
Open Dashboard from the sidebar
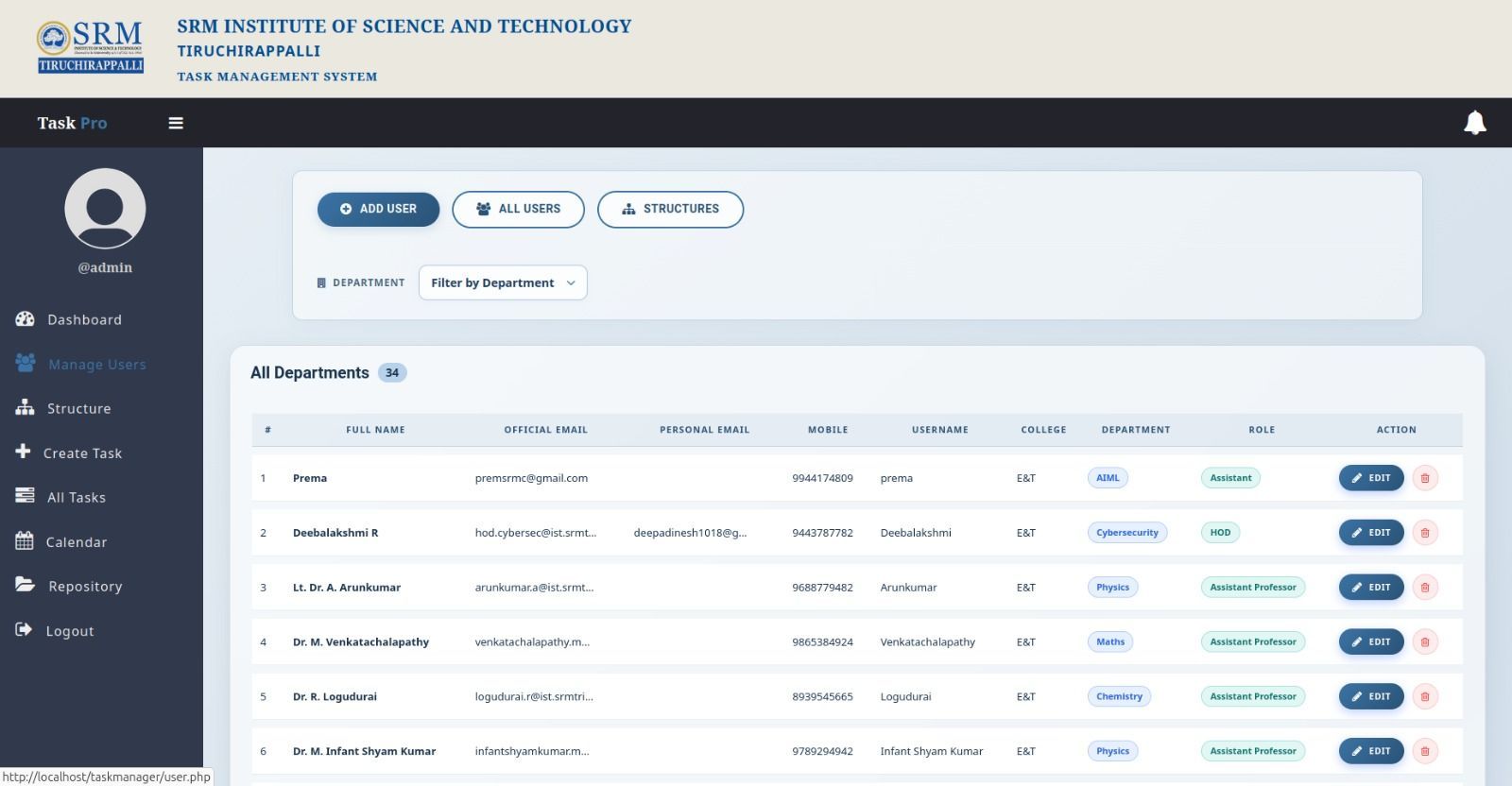84,319
